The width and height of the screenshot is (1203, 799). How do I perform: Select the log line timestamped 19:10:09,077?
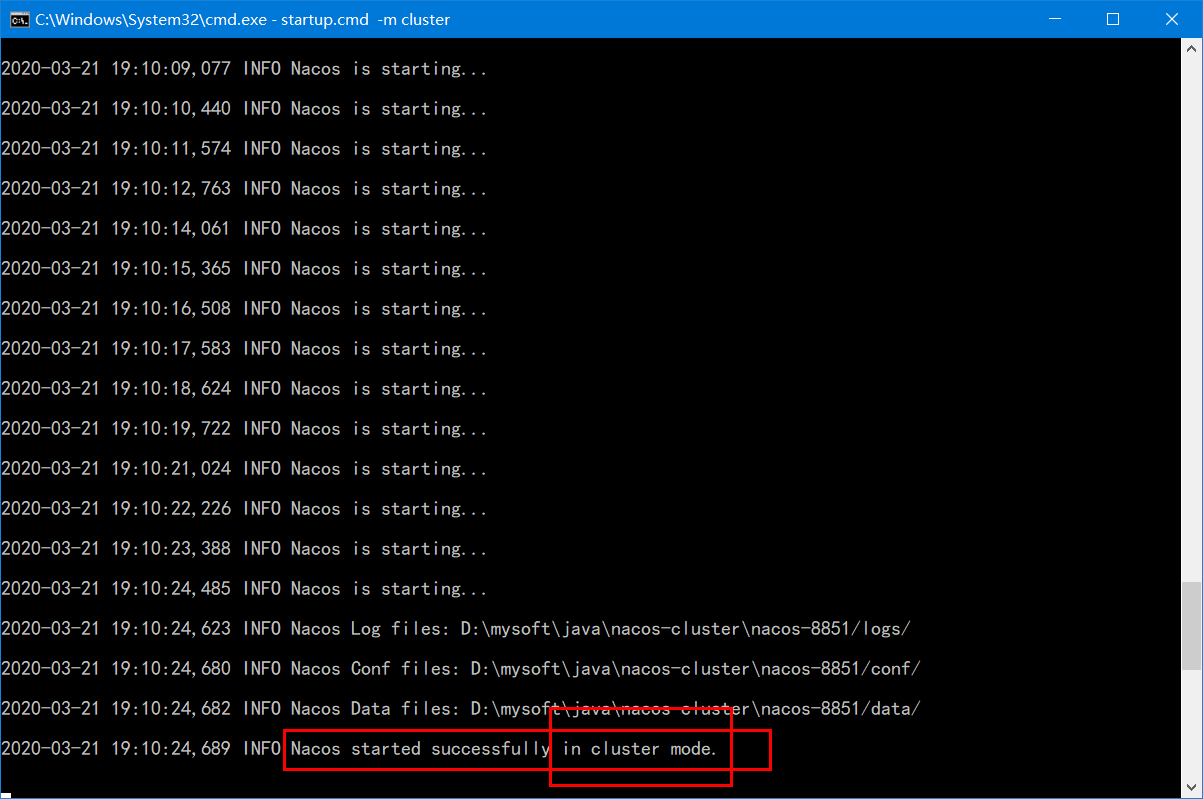(x=244, y=69)
